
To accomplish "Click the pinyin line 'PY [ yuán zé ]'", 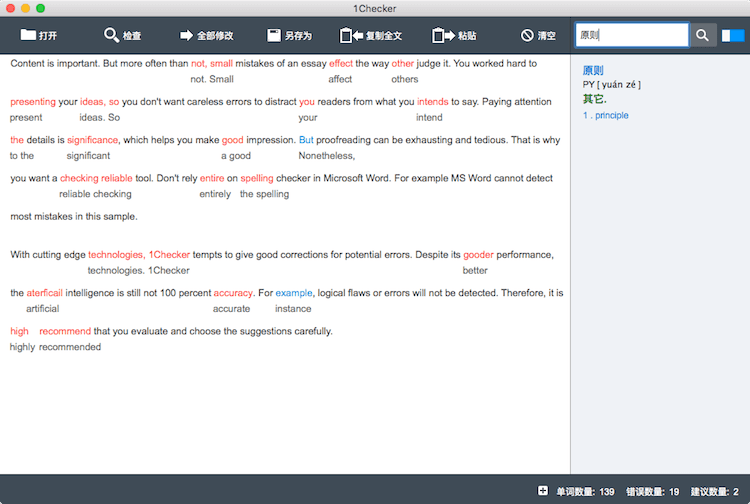I will pyautogui.click(x=611, y=85).
